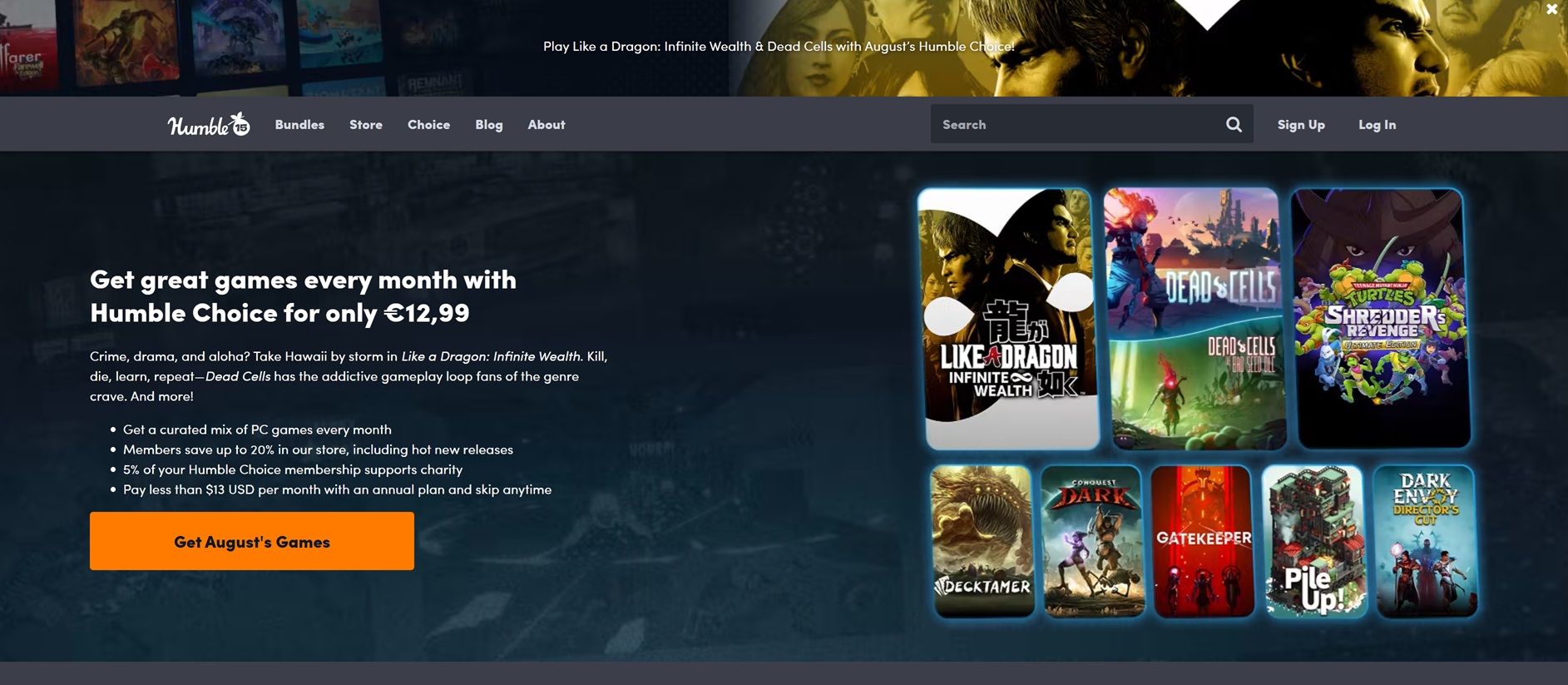1568x685 pixels.
Task: Select the Dead Cells cover art
Action: [x=1195, y=319]
